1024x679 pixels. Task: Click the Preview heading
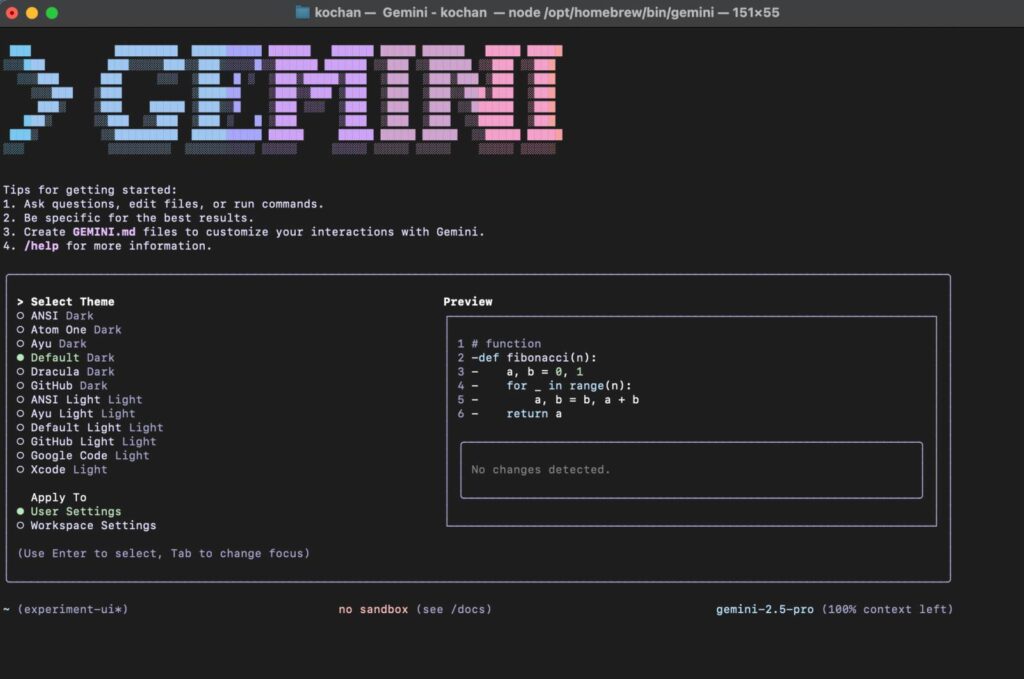tap(468, 302)
